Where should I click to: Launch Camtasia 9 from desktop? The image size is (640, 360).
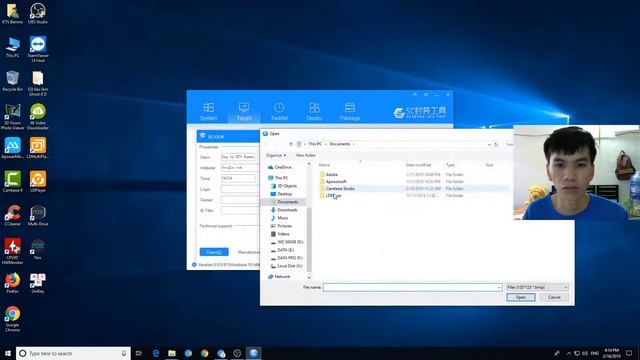tap(12, 182)
